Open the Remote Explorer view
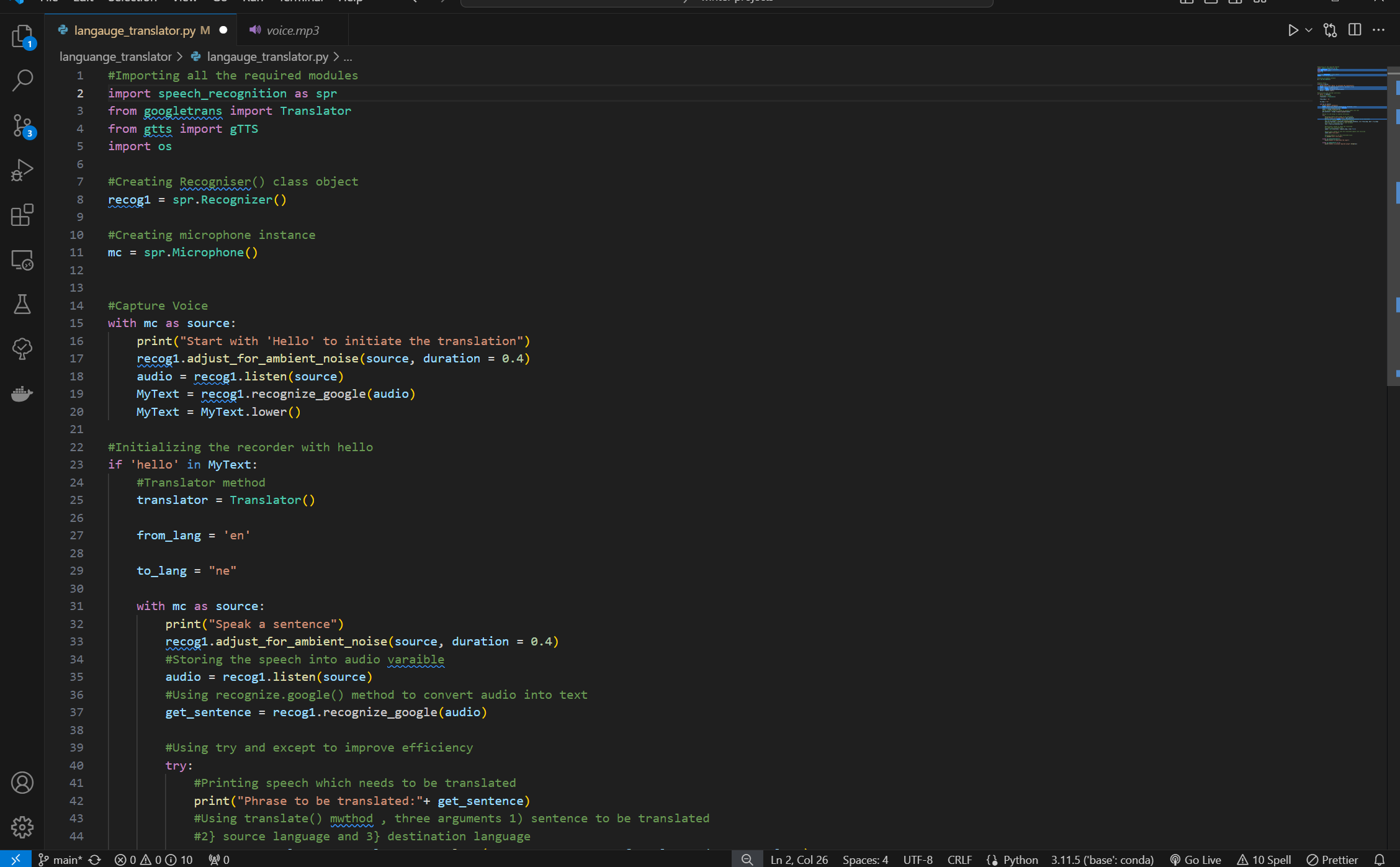This screenshot has height=867, width=1400. (x=22, y=259)
